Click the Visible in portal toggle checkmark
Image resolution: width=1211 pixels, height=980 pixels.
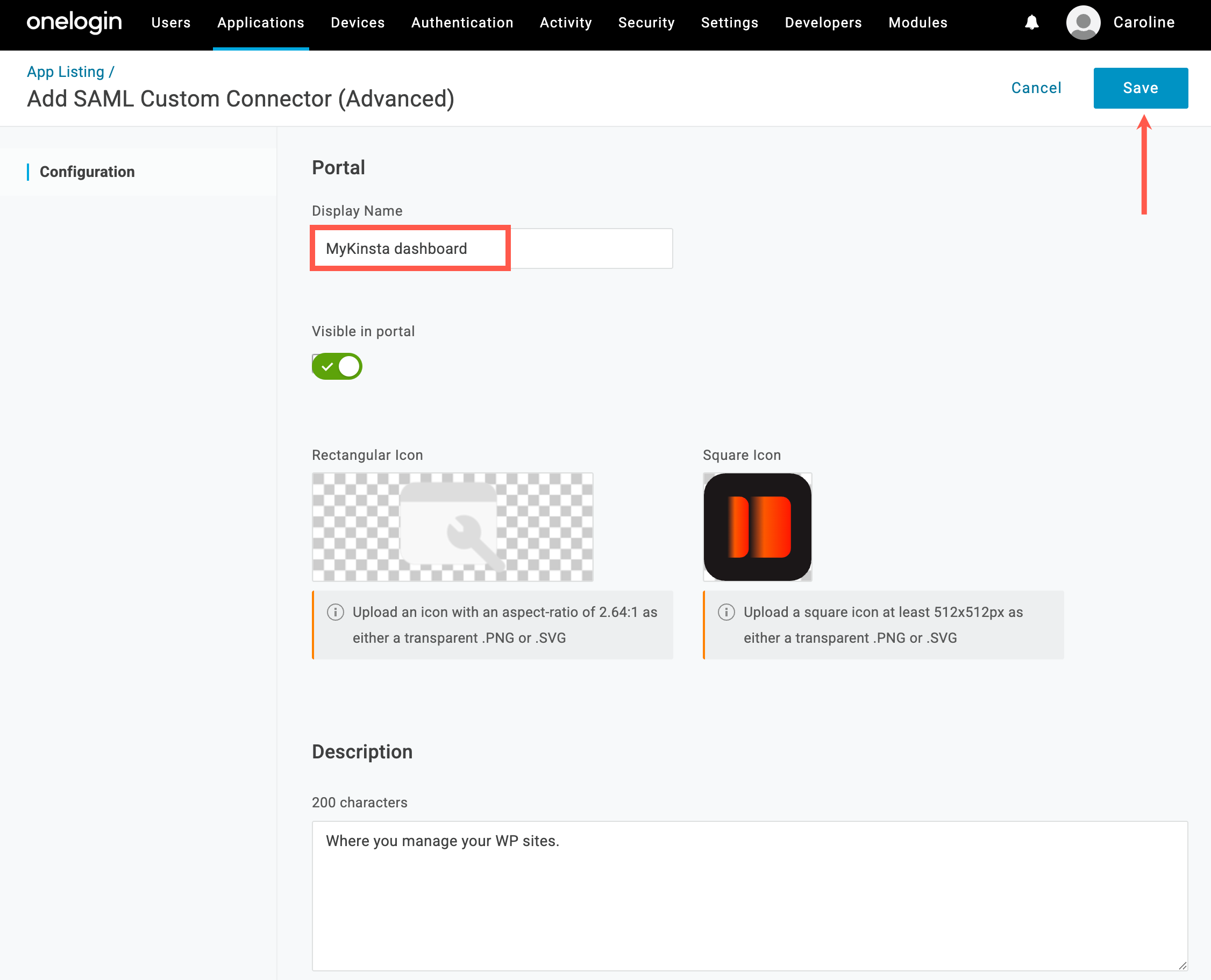pos(328,366)
